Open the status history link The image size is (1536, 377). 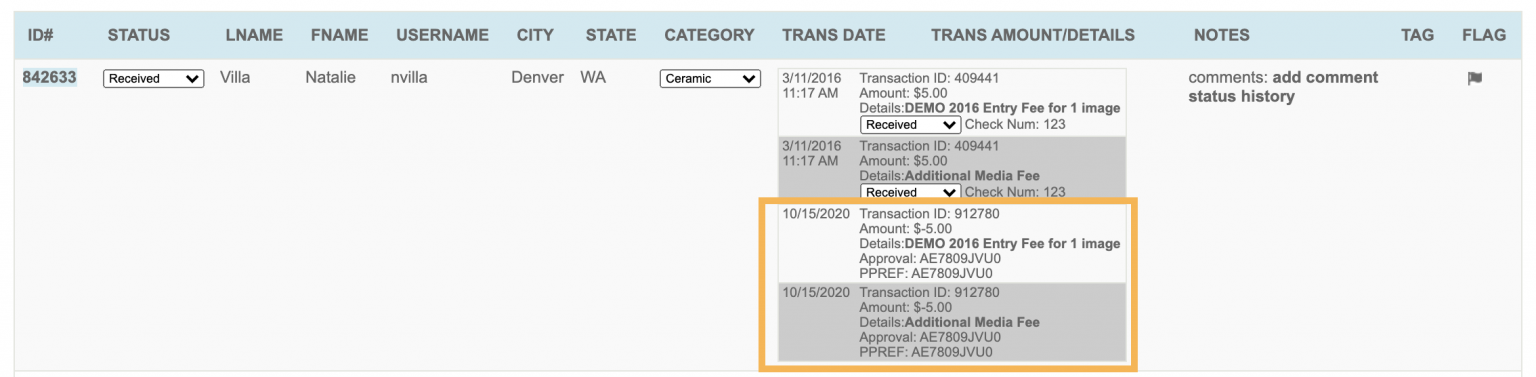pyautogui.click(x=1241, y=97)
